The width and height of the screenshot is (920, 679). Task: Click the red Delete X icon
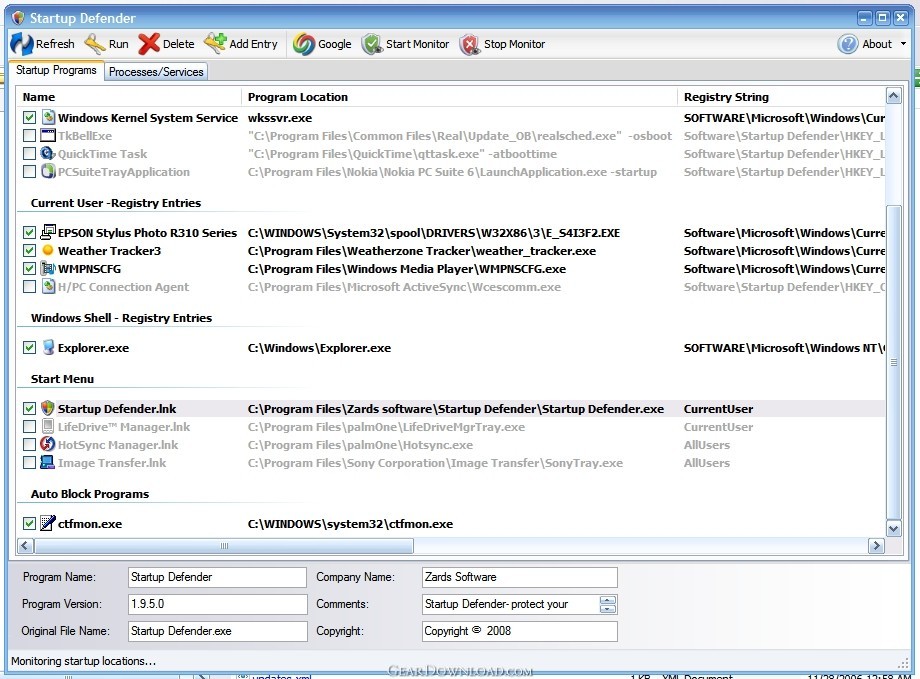[x=148, y=44]
